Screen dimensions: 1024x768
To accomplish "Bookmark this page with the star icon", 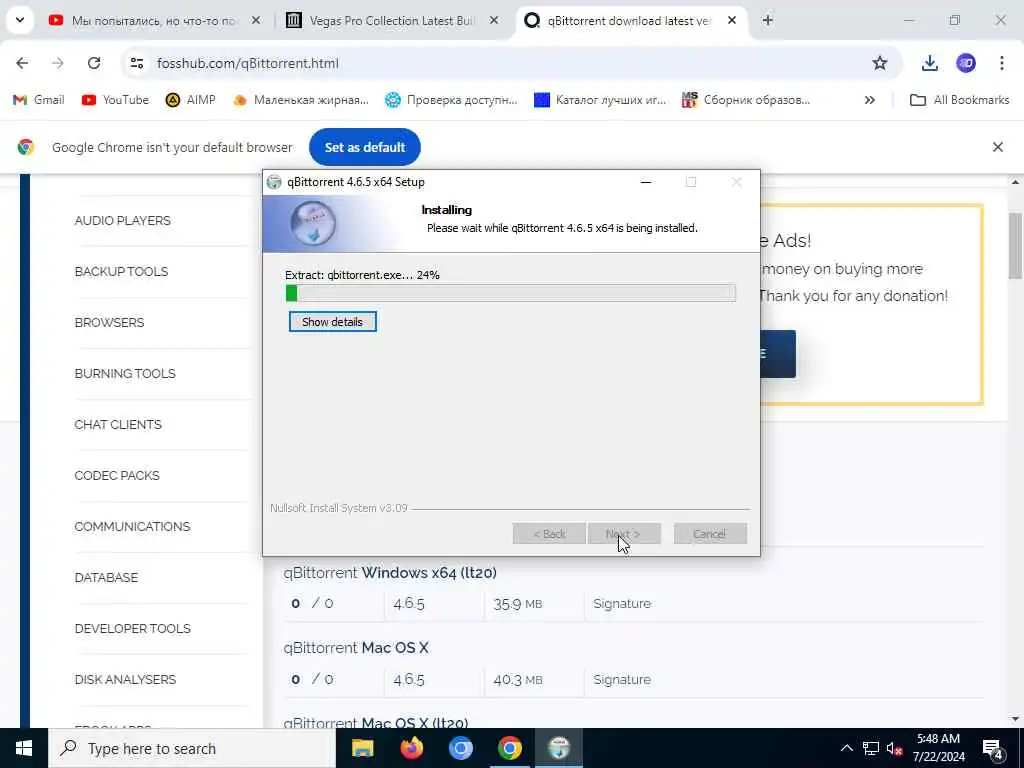I will pos(880,63).
